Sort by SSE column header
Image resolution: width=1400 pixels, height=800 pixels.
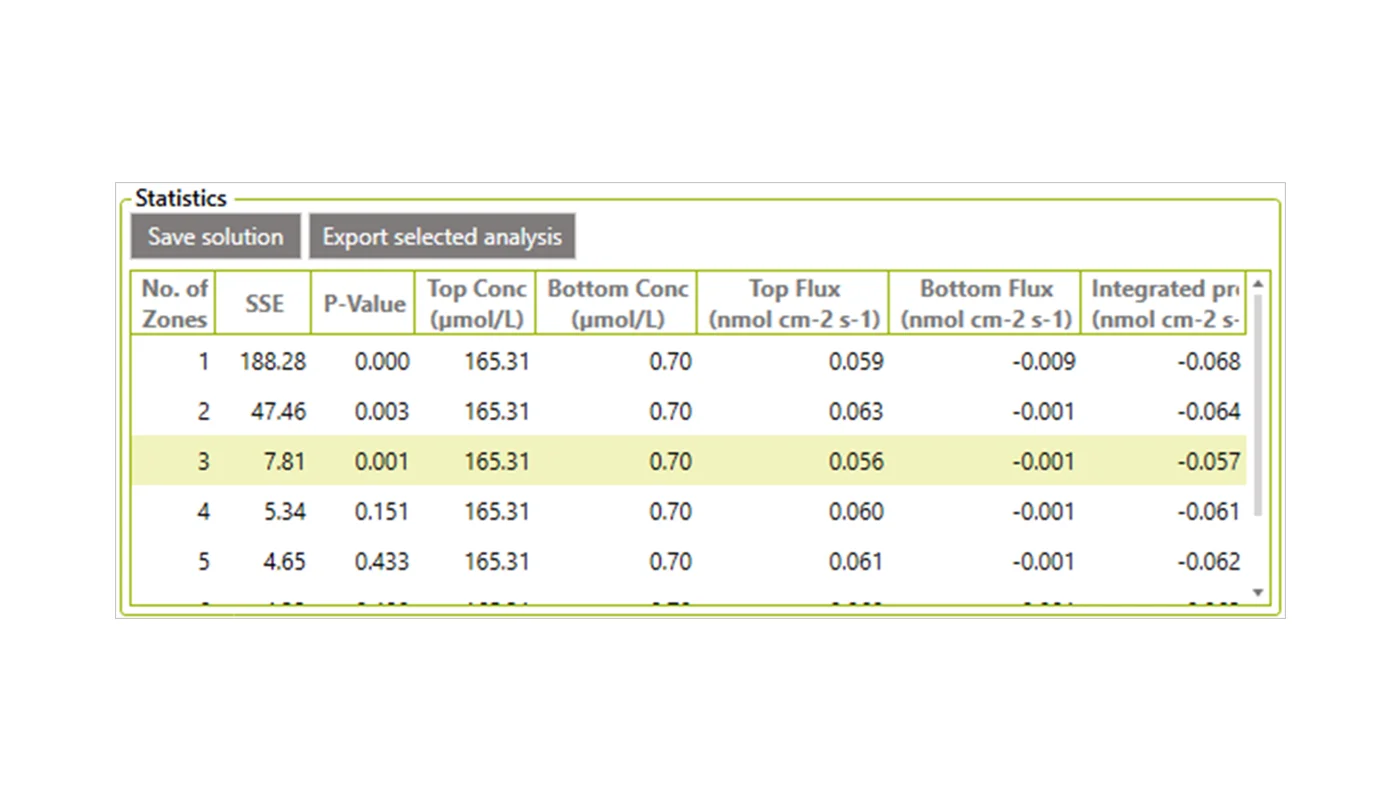[x=264, y=304]
